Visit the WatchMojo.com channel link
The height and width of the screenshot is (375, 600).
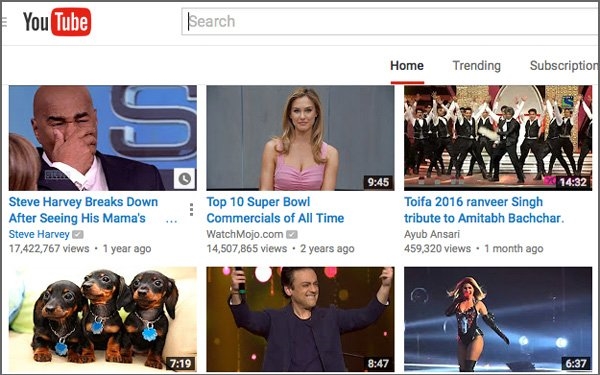click(x=245, y=234)
